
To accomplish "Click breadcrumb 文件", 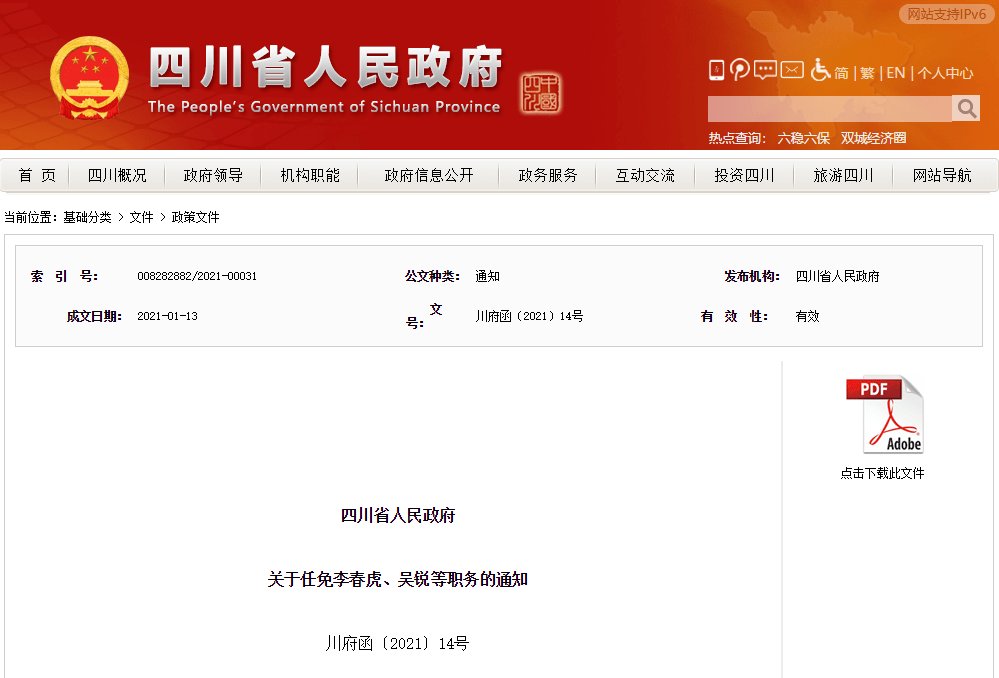I will pos(141,217).
